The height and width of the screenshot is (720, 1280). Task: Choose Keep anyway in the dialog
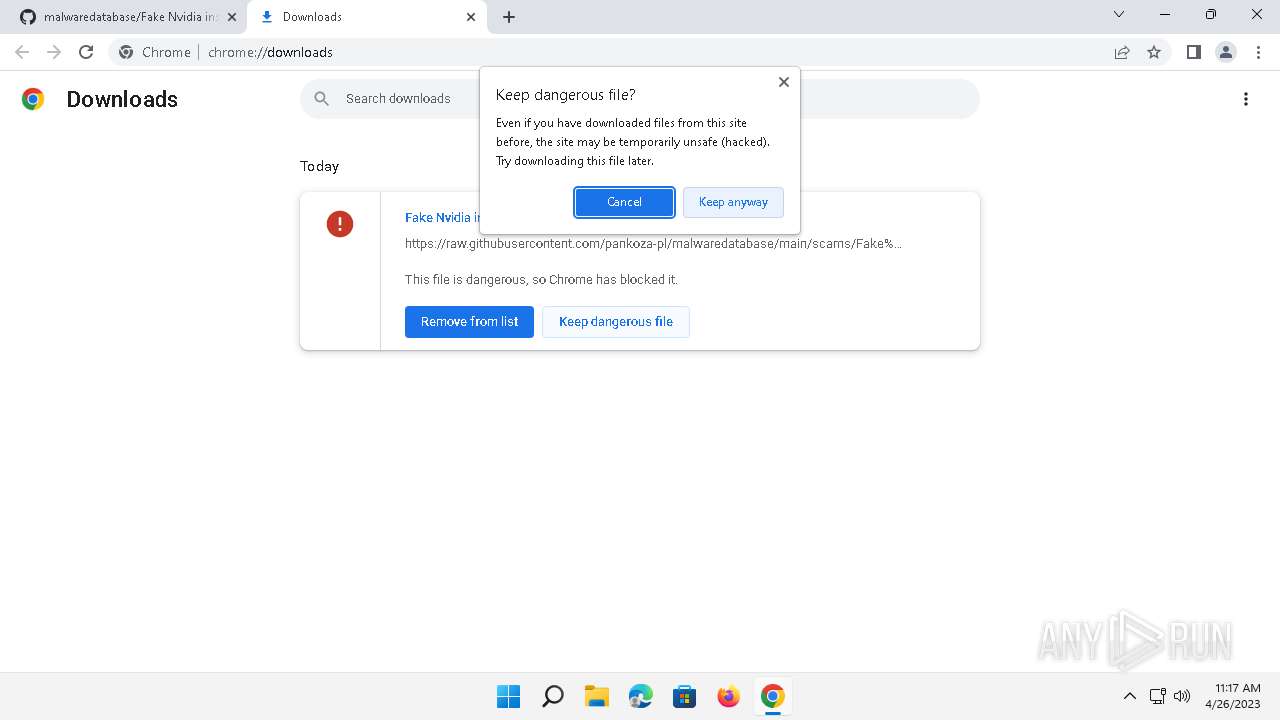[x=733, y=202]
